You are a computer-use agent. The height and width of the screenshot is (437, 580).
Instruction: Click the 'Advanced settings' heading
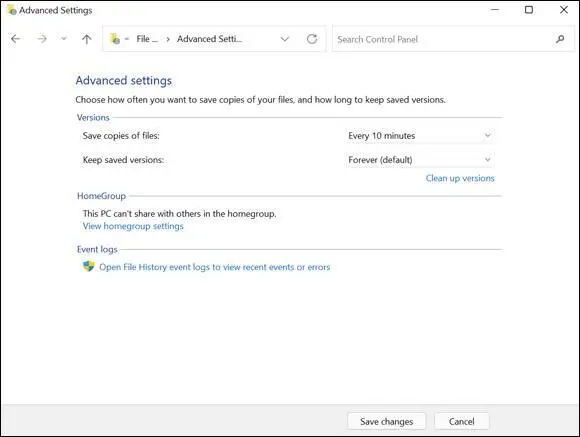124,81
